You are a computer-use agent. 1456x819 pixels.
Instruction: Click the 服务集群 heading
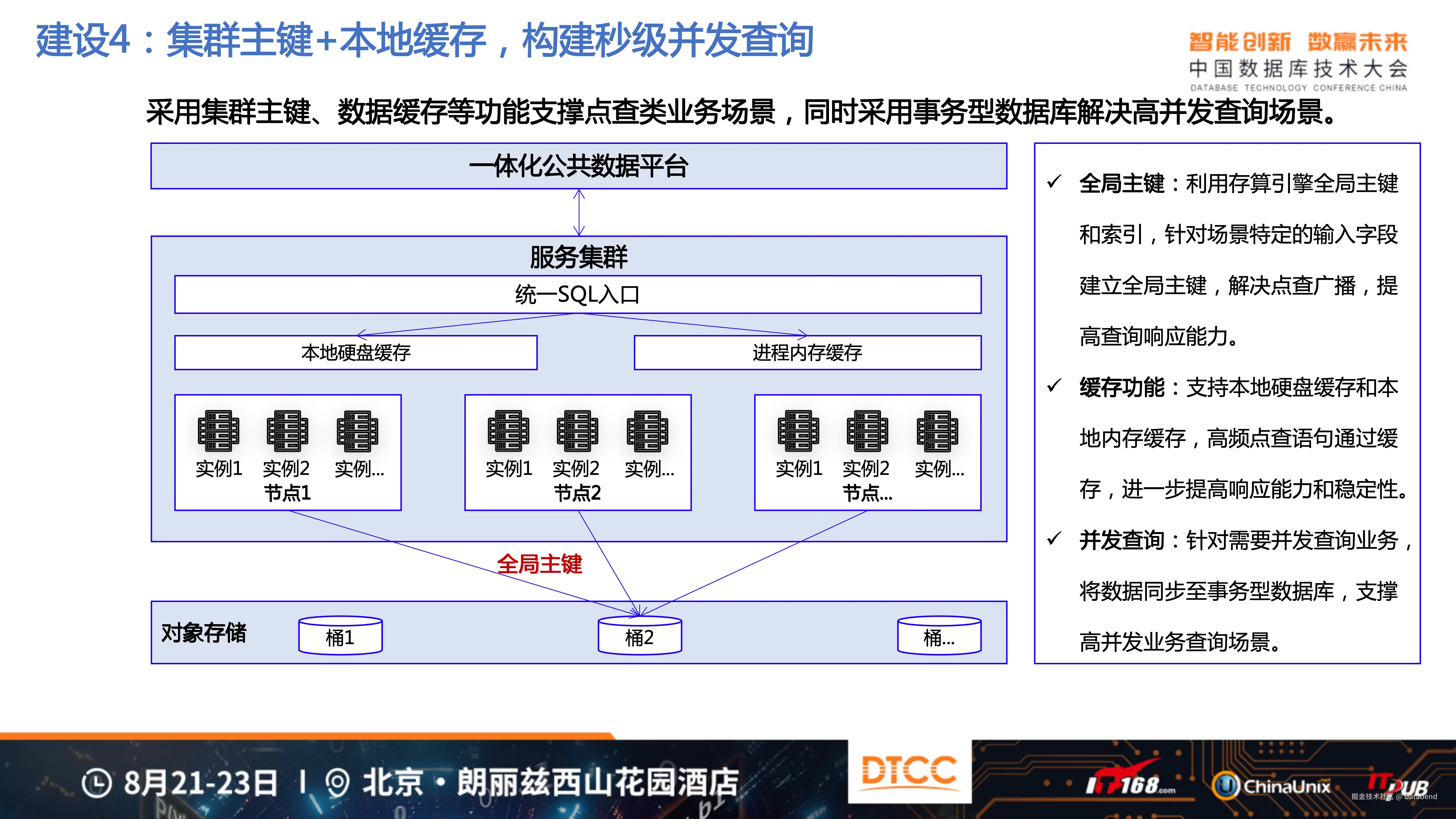click(x=578, y=257)
